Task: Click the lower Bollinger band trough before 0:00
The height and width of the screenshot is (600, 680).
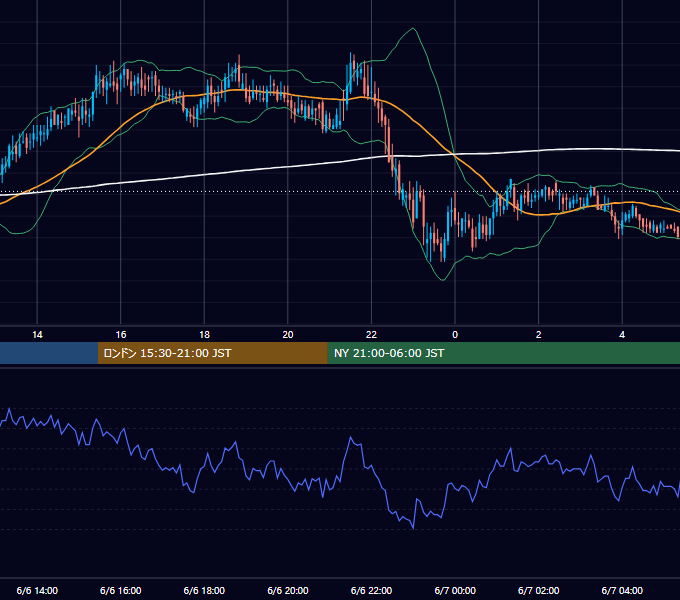Action: (x=443, y=280)
